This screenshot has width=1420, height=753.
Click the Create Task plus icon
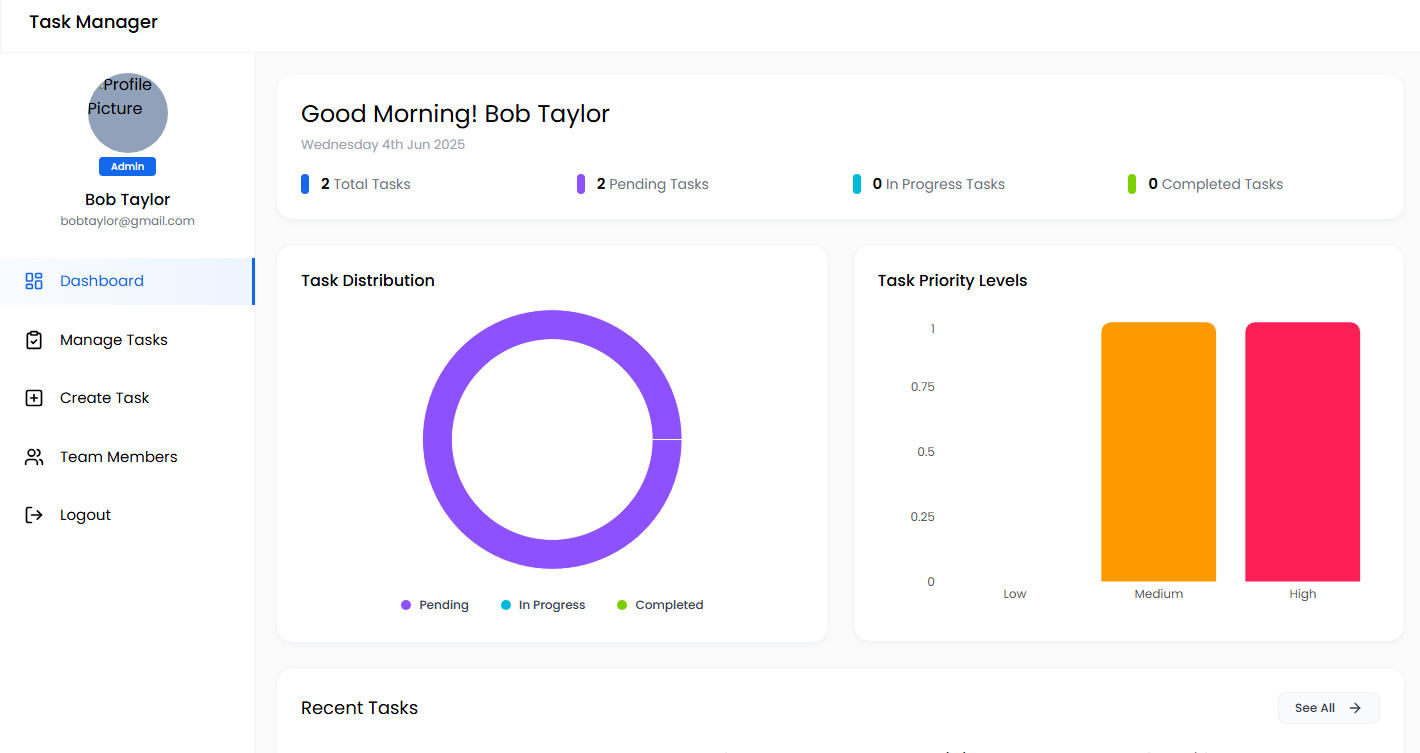34,398
